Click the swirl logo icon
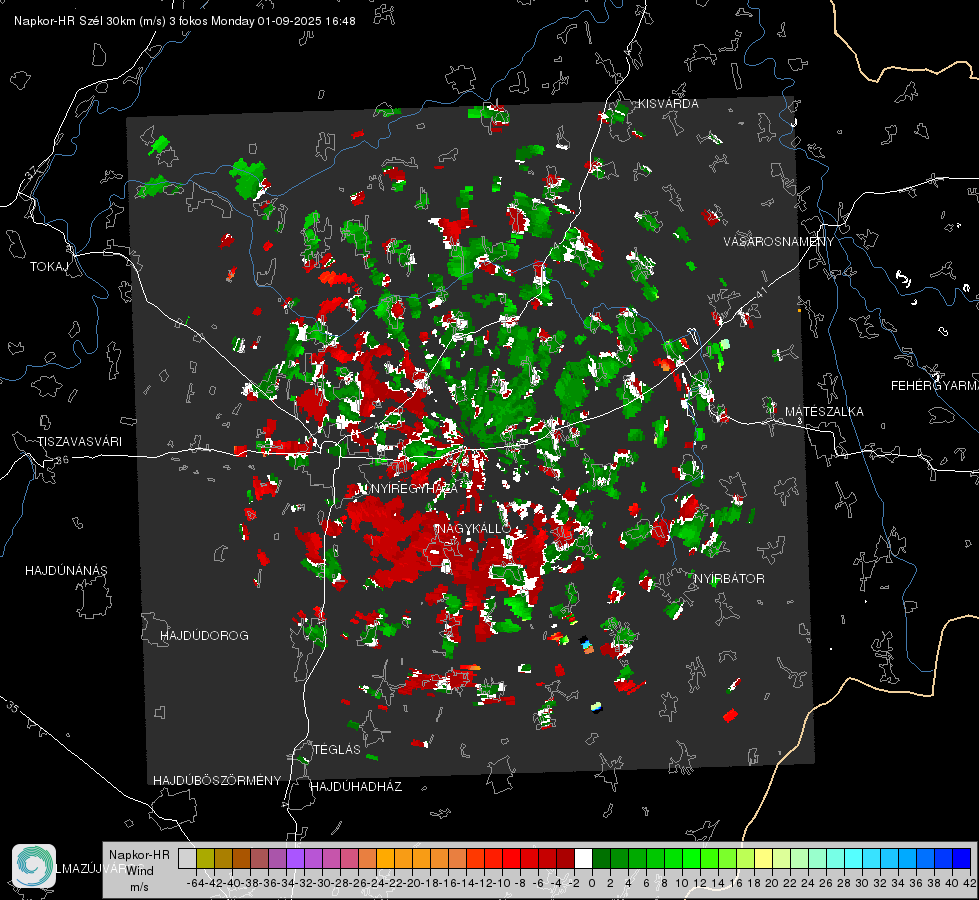 coord(34,866)
